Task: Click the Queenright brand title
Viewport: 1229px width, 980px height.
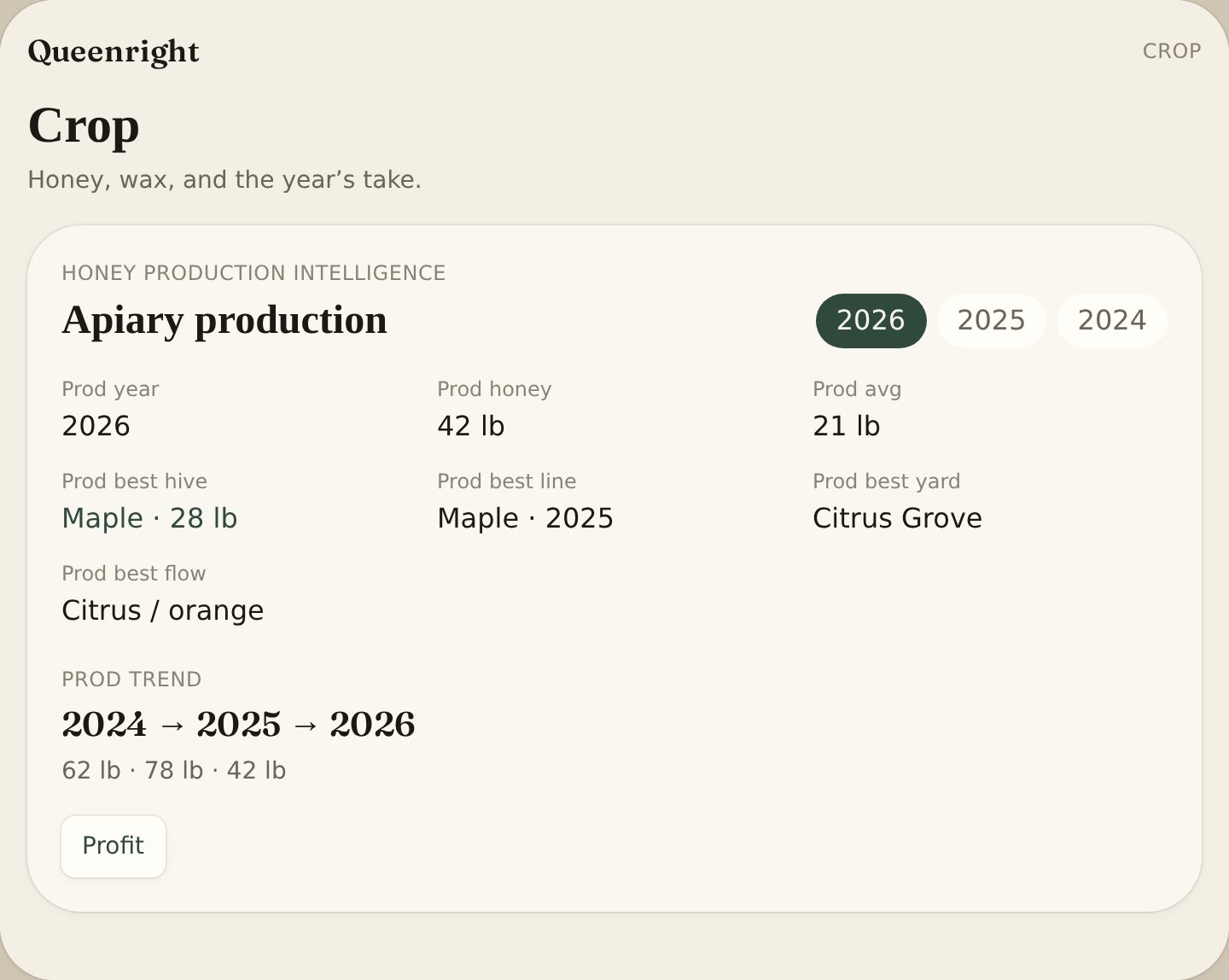Action: [114, 51]
